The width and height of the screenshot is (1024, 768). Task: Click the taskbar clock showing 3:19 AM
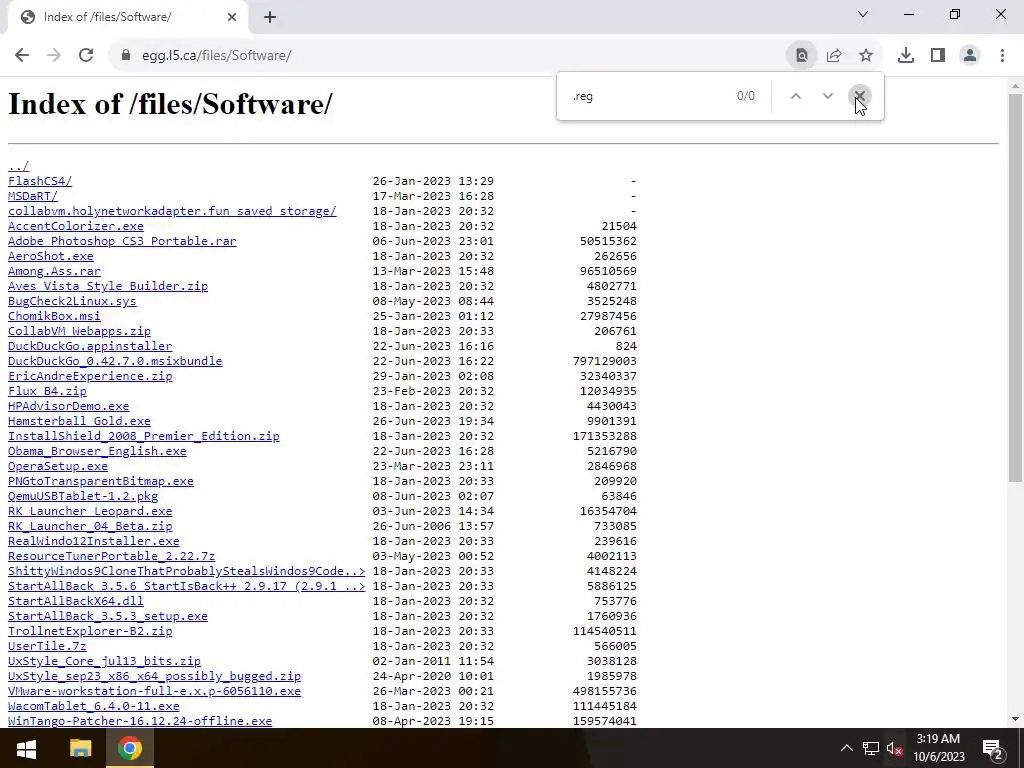938,748
